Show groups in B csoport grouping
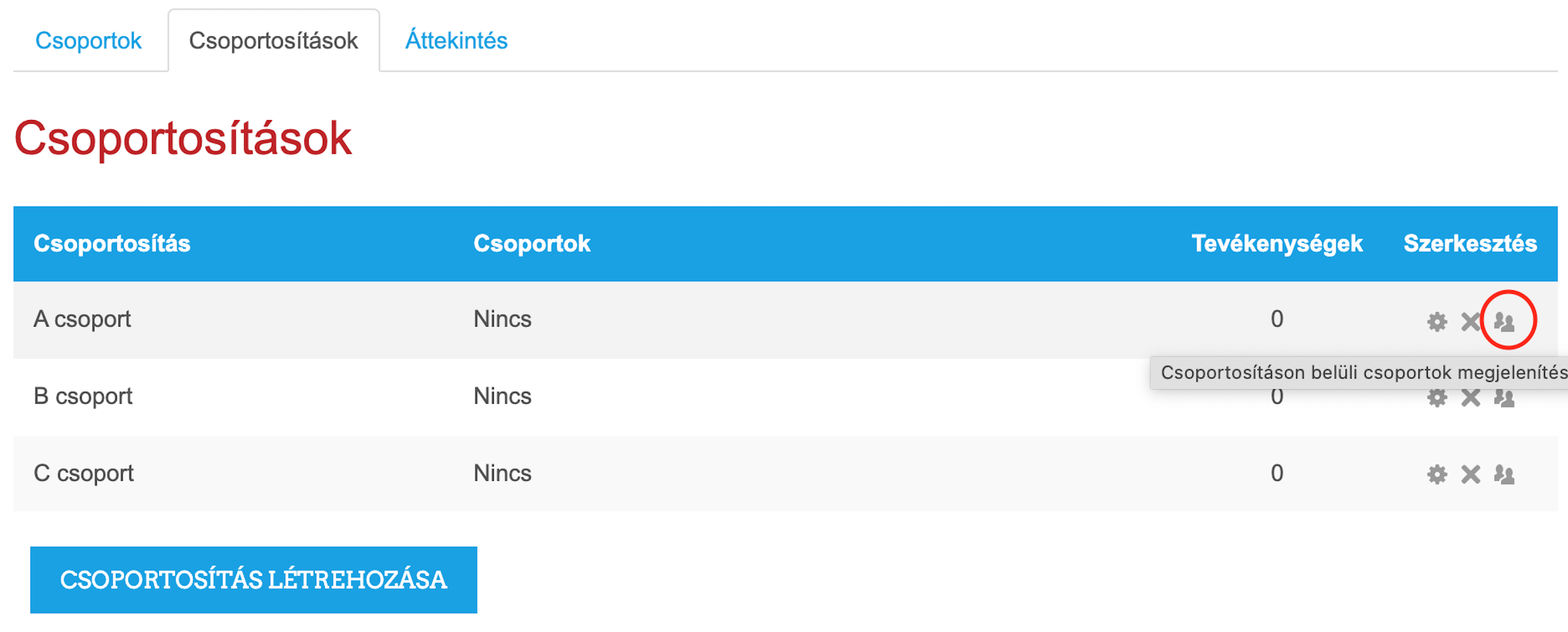The image size is (1568, 632). tap(1504, 397)
